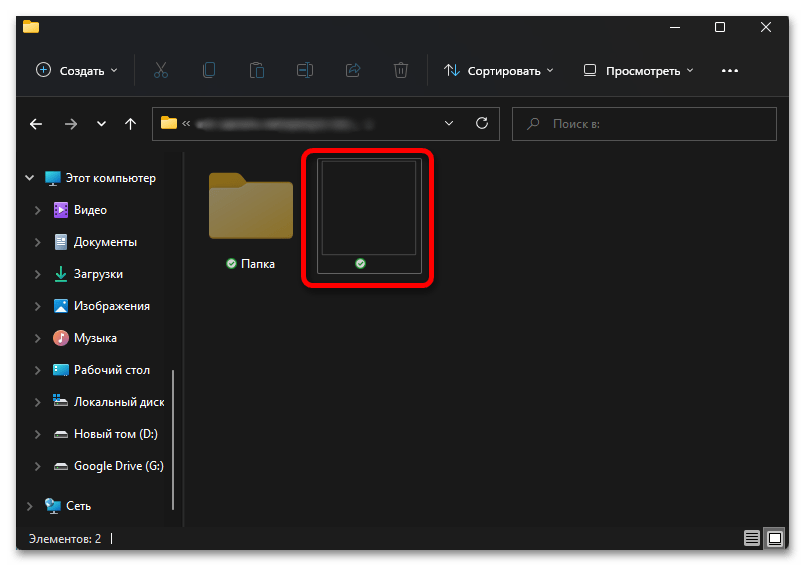Expand the Видео tree node
Screen dimensions: 805x566
[x=38, y=210]
